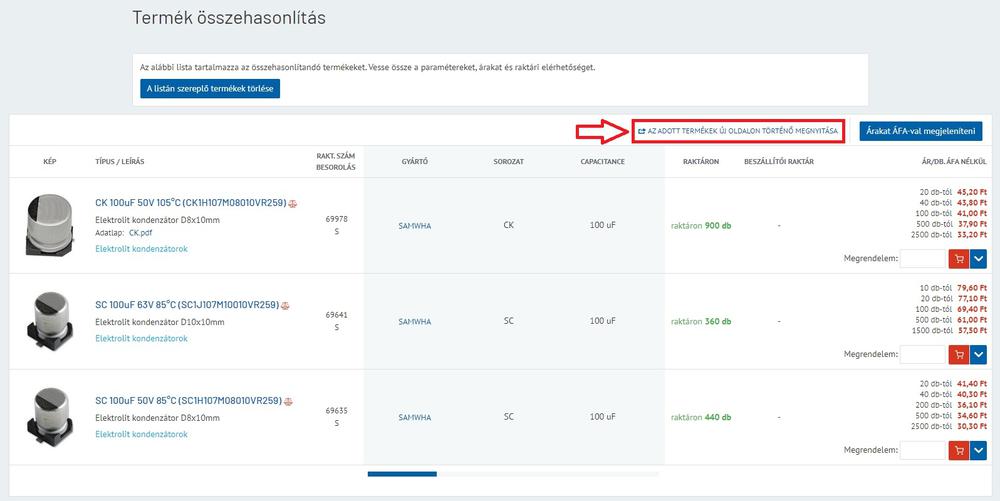This screenshot has height=501, width=1000.
Task: Open the CK.pdf datasheet link
Action: (x=140, y=232)
